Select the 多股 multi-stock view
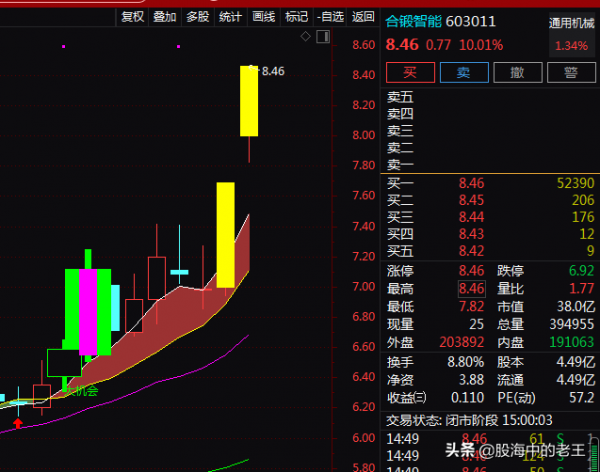 pyautogui.click(x=198, y=17)
